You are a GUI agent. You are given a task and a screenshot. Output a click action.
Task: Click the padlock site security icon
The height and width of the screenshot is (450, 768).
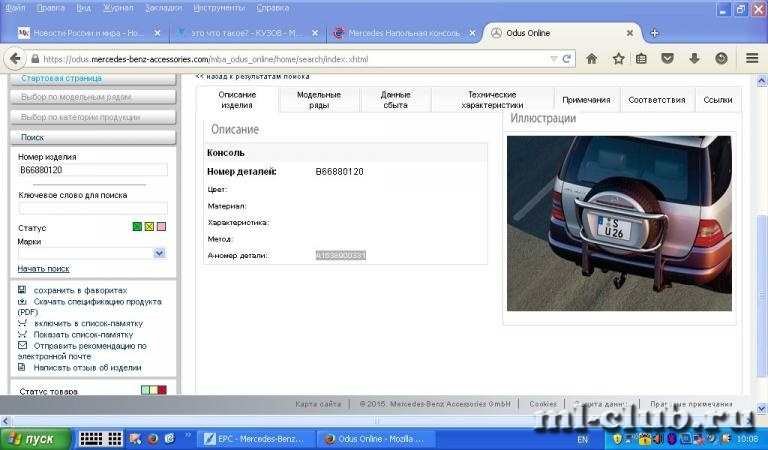[35, 59]
